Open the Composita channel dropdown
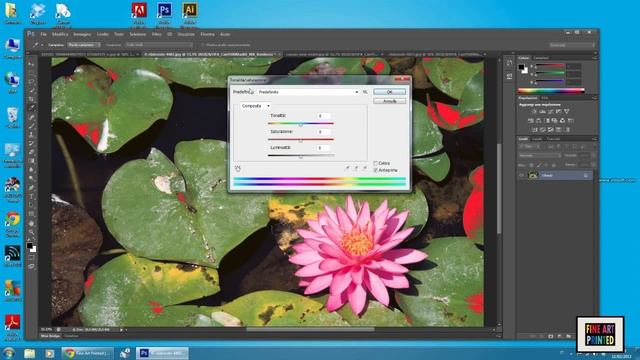The image size is (640, 360). (255, 106)
